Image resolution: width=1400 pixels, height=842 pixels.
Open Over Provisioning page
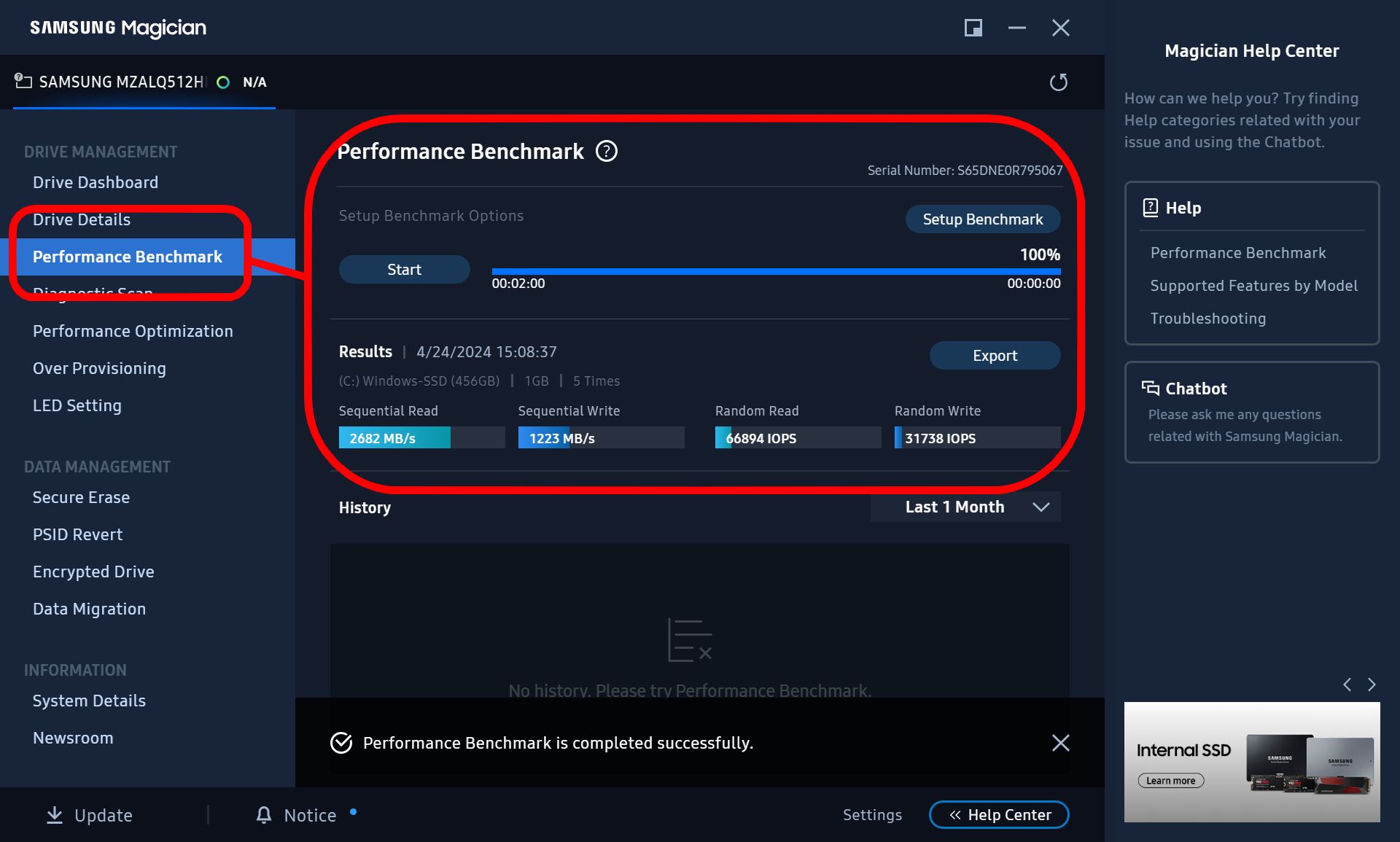coord(99,368)
